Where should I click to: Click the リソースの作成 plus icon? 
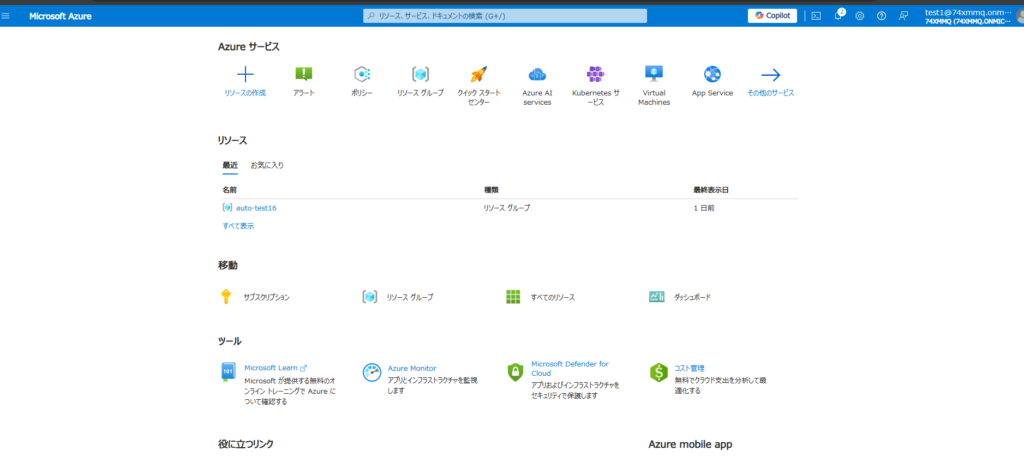click(245, 74)
